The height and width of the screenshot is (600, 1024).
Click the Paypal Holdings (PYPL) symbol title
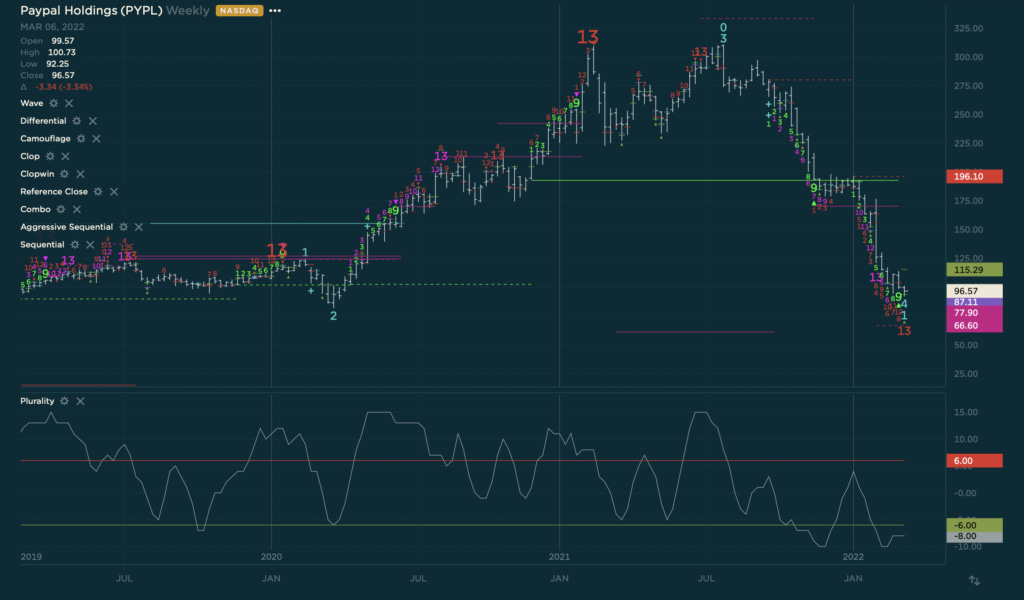click(91, 10)
